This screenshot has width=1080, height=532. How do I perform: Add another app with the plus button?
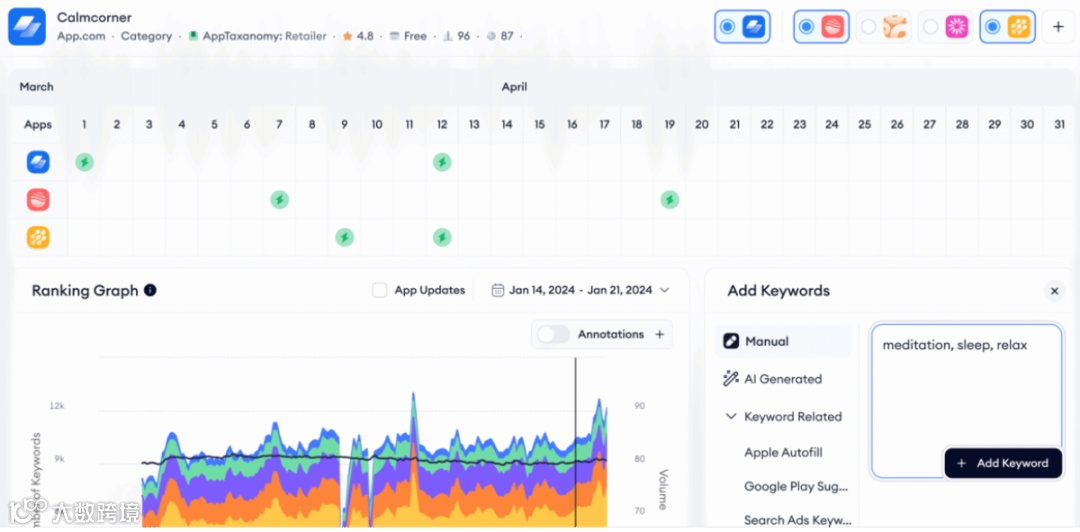pos(1058,27)
